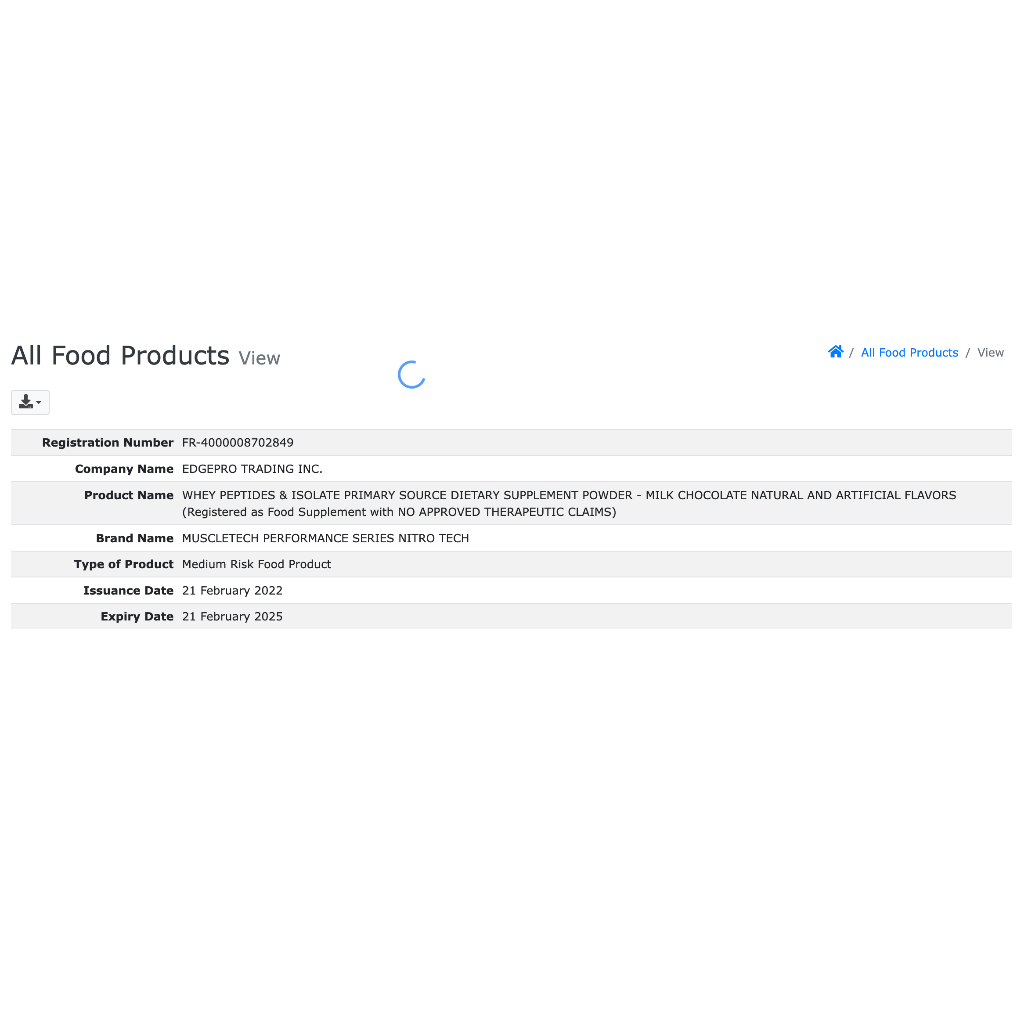
Task: Click the Company Name label
Action: [124, 469]
